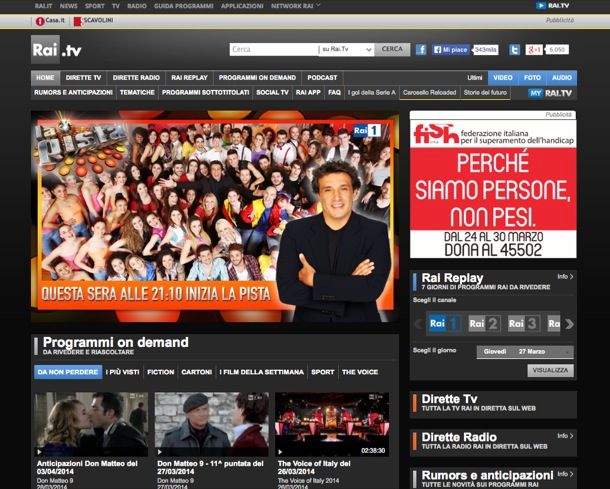Play the Anticipazioni Don Matteo video thumbnail
Viewport: 610px width, 489px height.
click(x=91, y=424)
